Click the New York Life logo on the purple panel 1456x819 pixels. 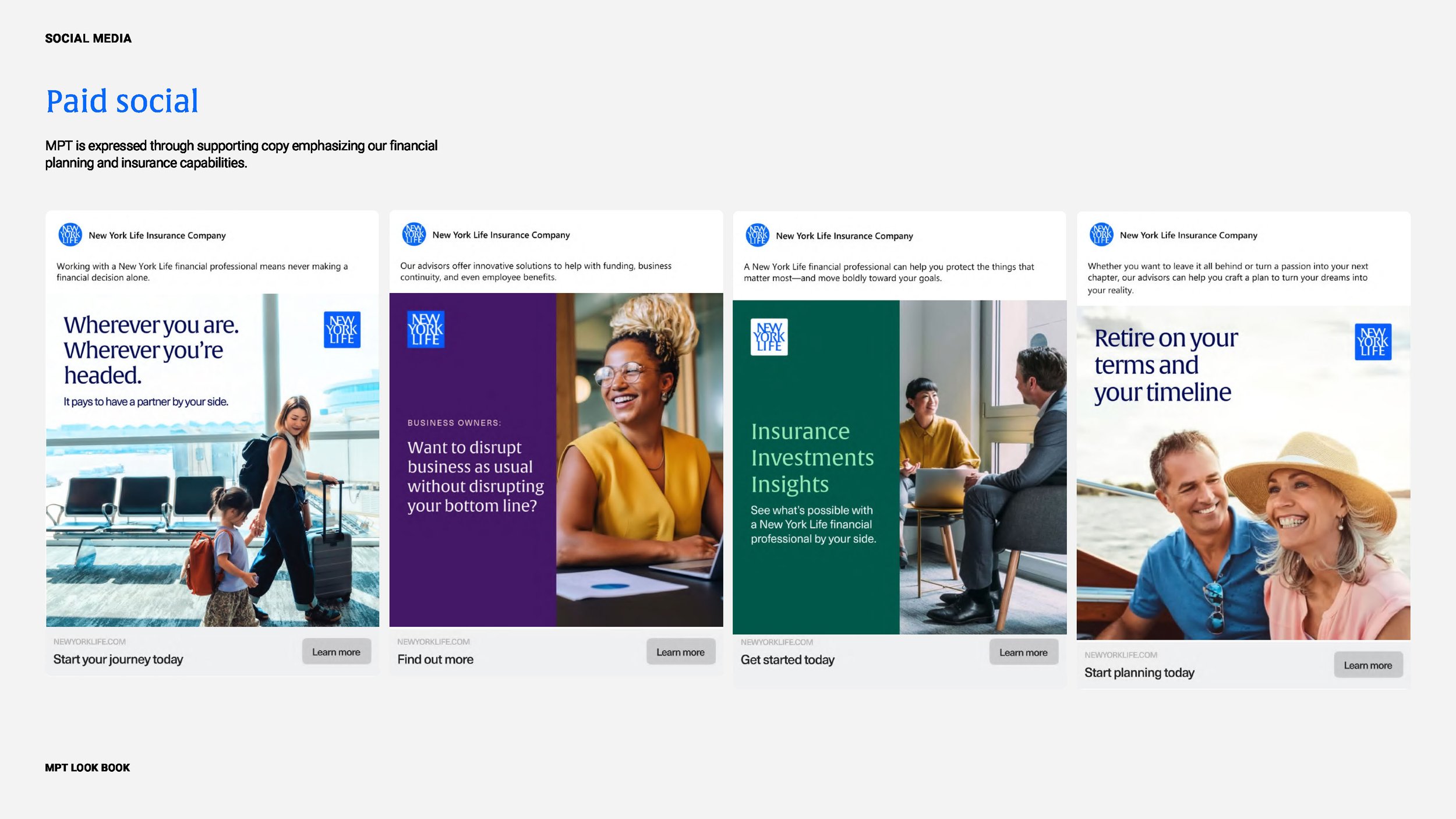coord(426,329)
